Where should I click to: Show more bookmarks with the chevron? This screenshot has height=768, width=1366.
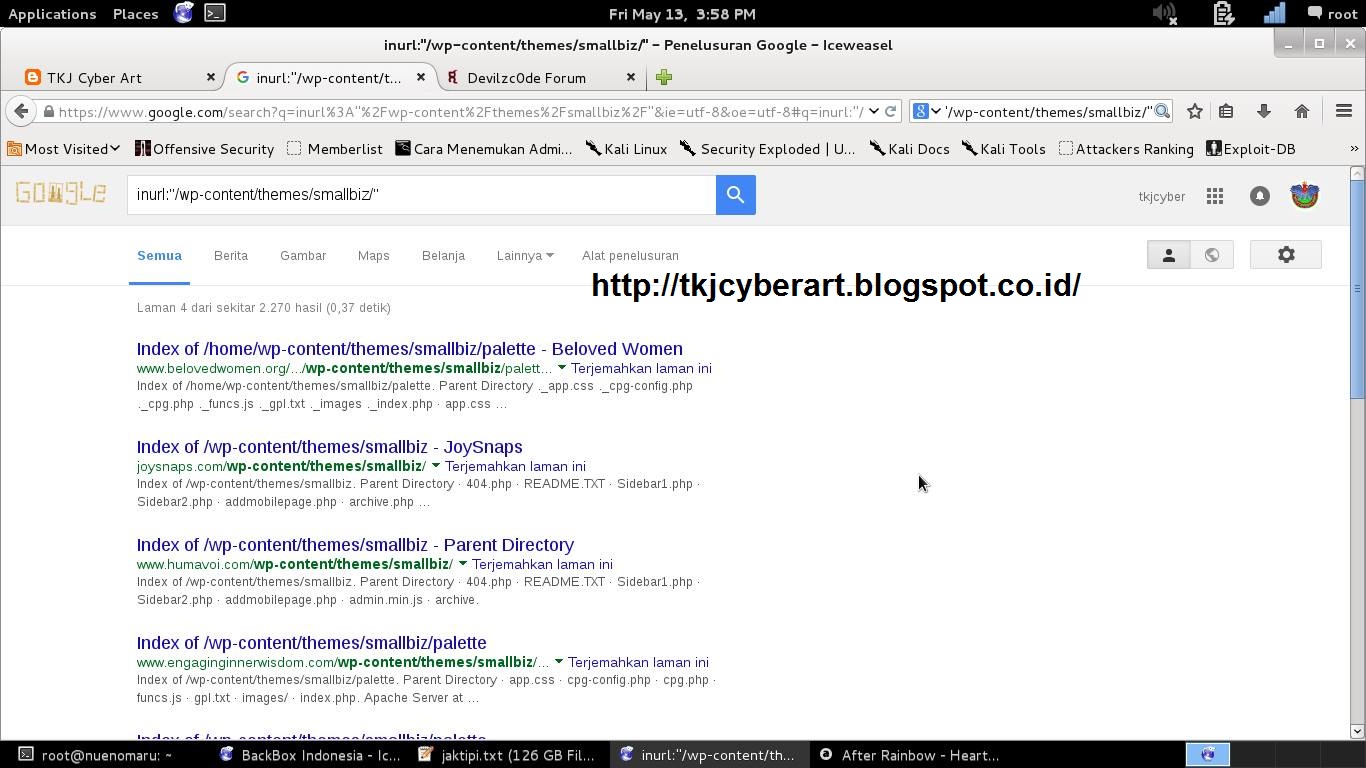tap(1354, 149)
